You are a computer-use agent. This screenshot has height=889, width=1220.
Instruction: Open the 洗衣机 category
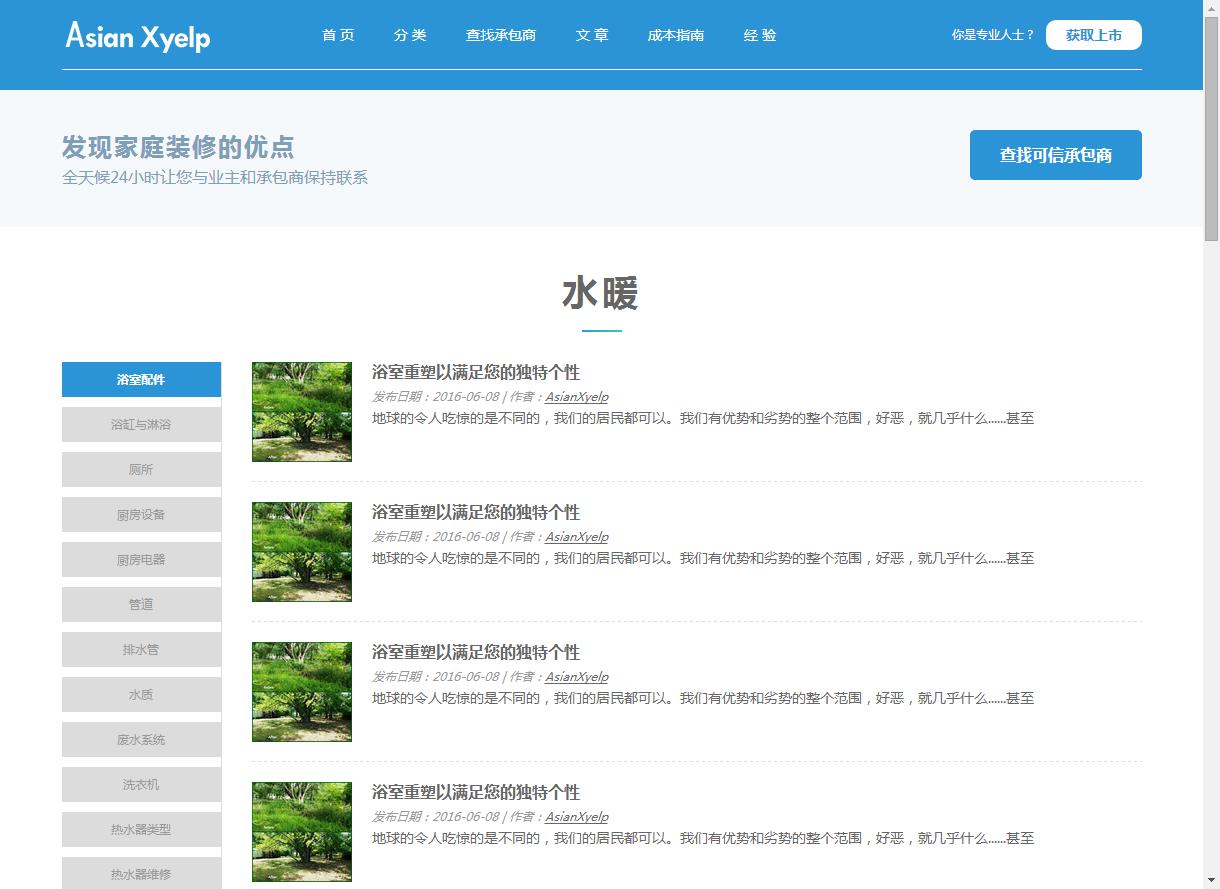[141, 784]
